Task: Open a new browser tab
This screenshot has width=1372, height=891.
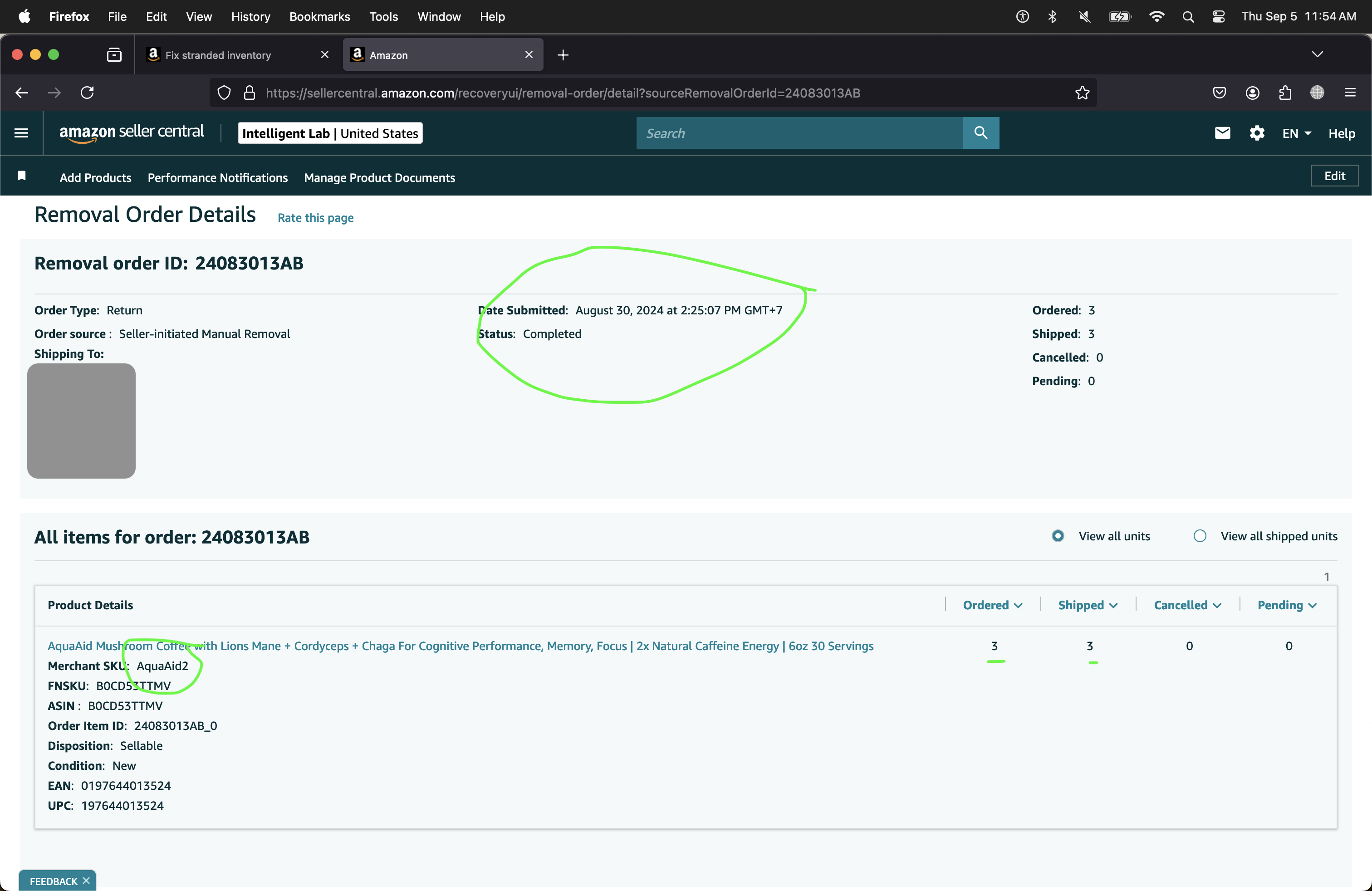Action: coord(563,55)
